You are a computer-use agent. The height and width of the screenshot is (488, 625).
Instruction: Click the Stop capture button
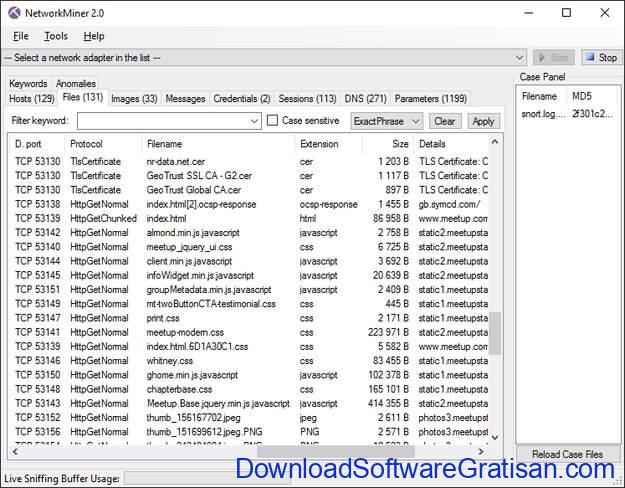coord(602,58)
